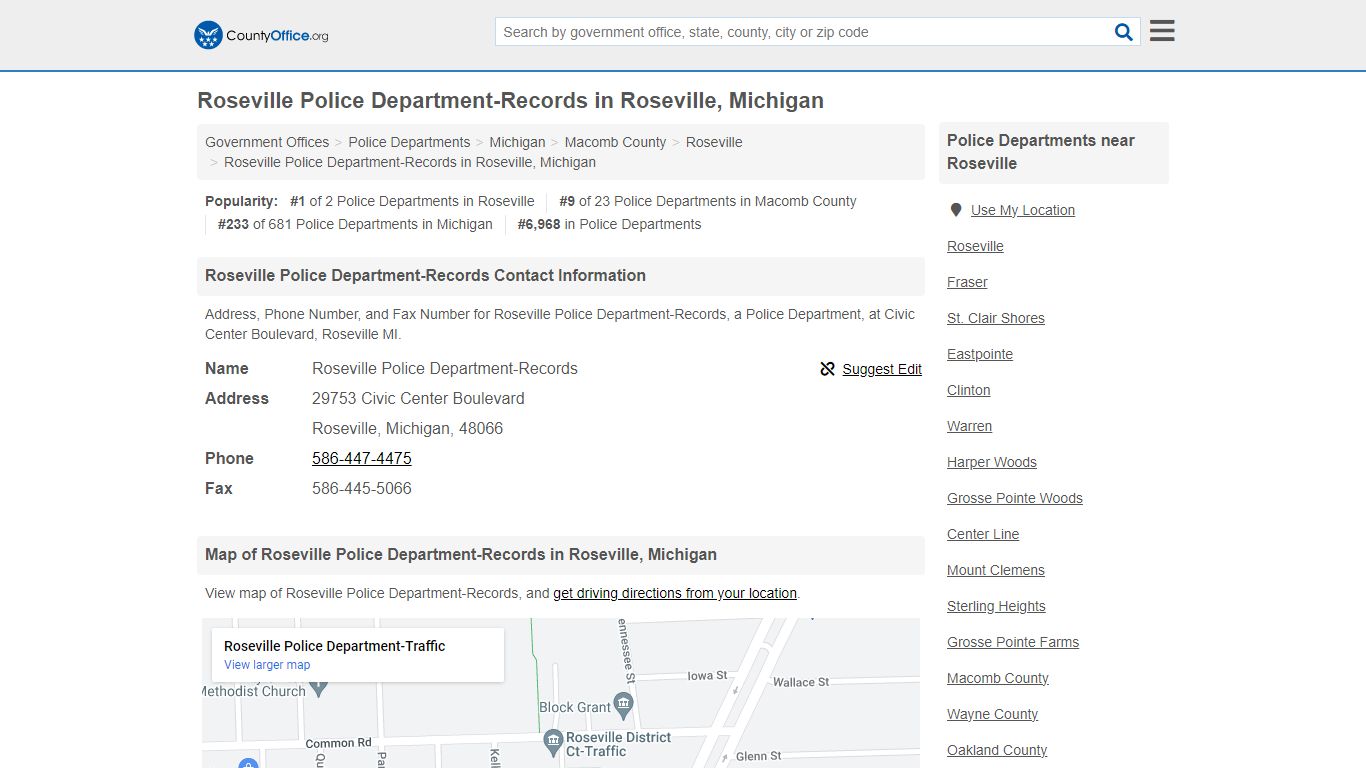Click Roseville, Michigan, 48066 text
Image resolution: width=1366 pixels, height=768 pixels.
coord(407,428)
